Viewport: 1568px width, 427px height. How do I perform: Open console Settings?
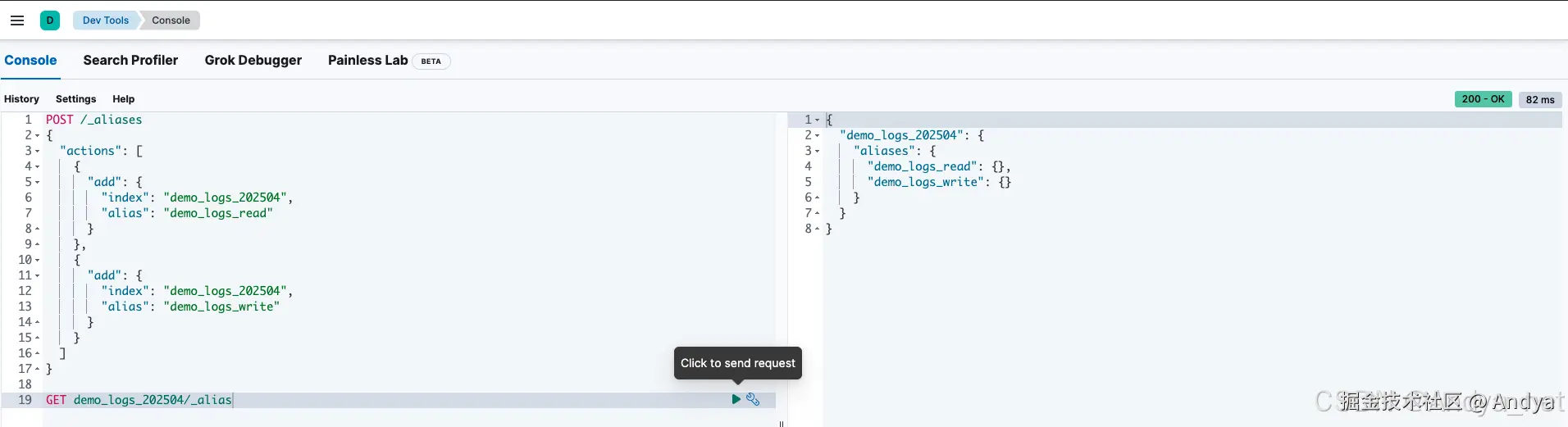point(75,99)
